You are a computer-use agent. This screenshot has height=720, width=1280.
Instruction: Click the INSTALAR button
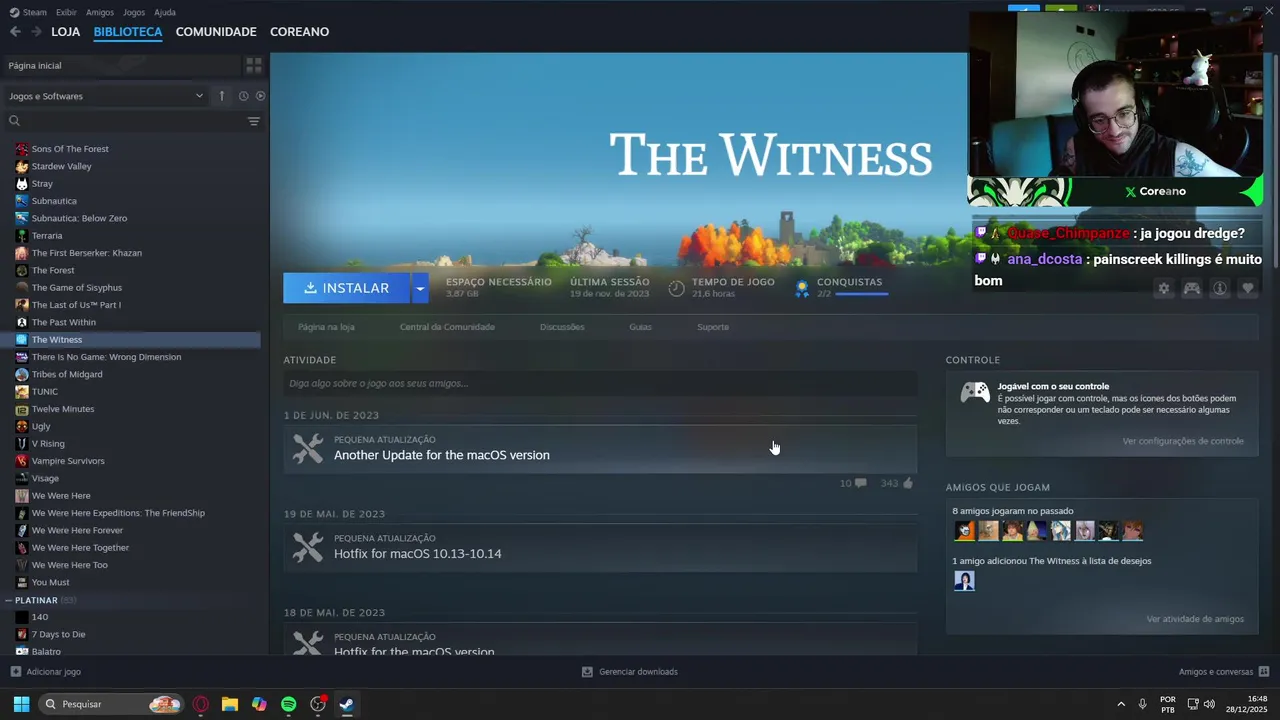pyautogui.click(x=347, y=288)
